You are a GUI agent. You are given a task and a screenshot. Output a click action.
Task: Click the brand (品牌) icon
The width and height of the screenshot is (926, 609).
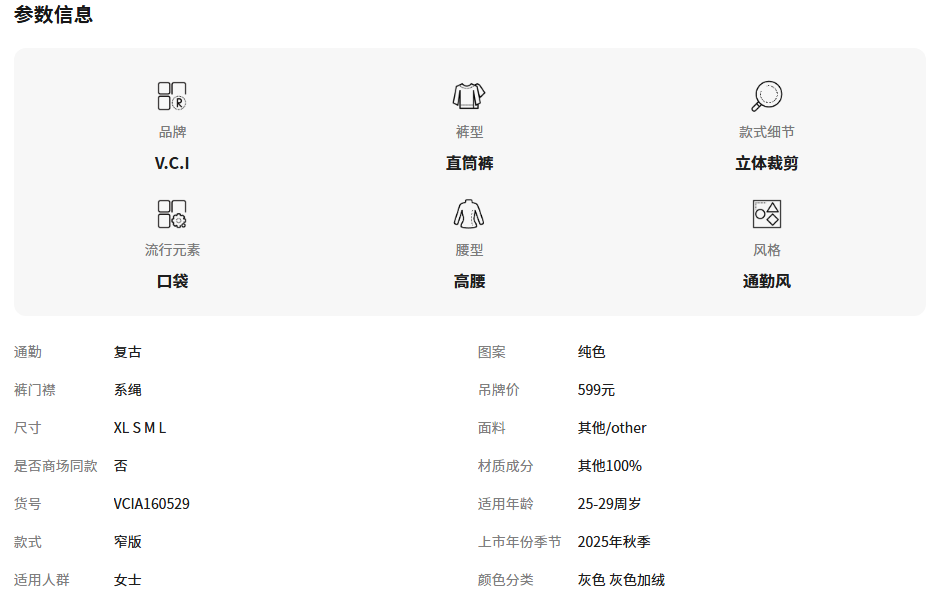(172, 96)
